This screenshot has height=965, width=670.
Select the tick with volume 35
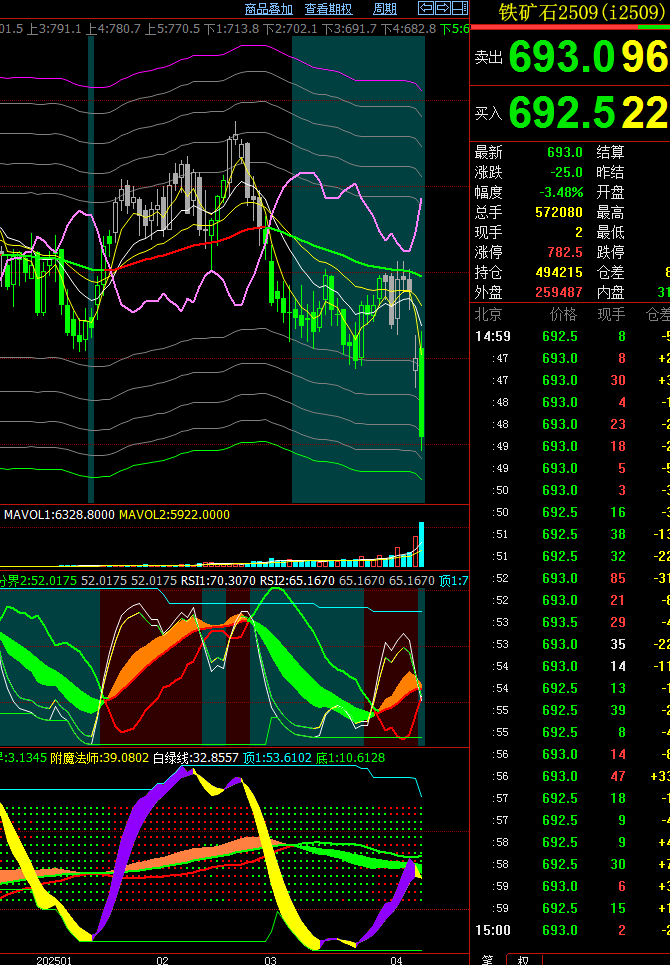point(618,644)
